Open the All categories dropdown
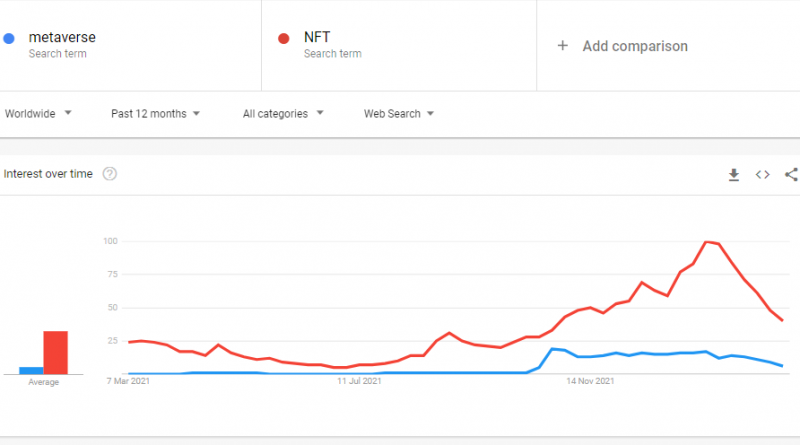This screenshot has height=445, width=800. click(283, 114)
